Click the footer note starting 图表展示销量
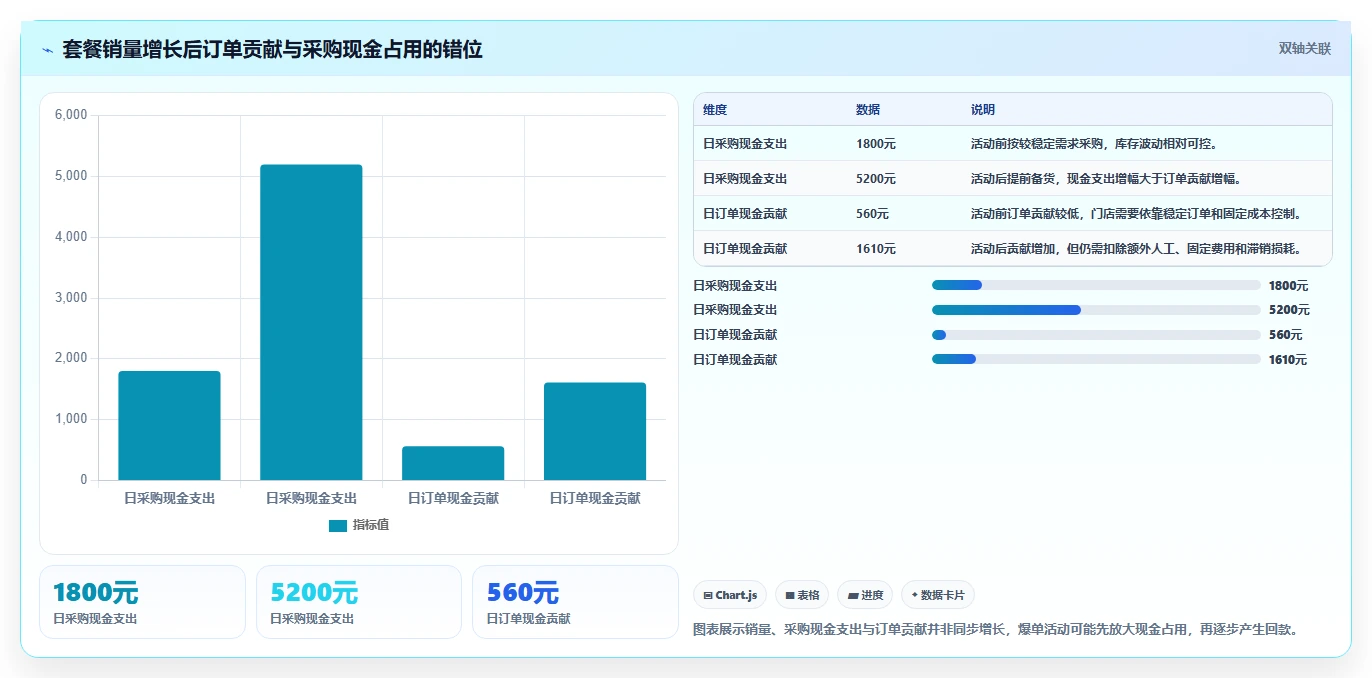This screenshot has width=1372, height=678. coord(998,629)
